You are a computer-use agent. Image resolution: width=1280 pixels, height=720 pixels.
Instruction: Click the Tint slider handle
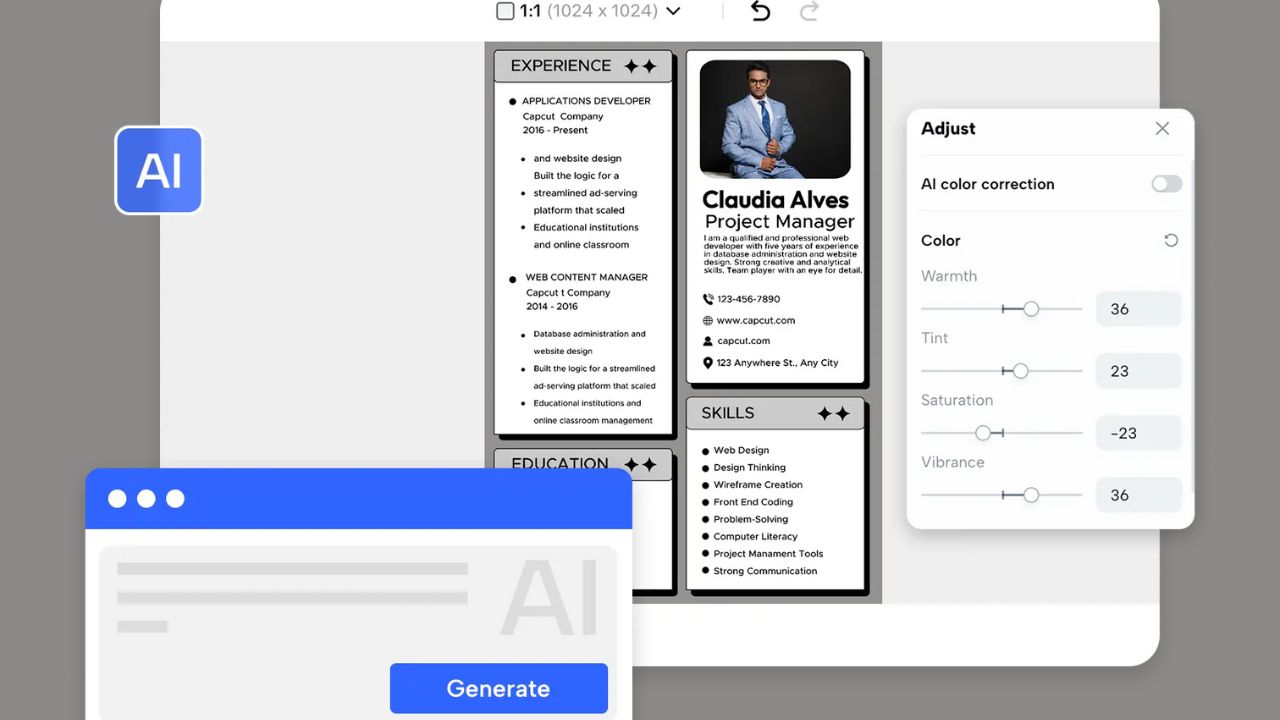tap(1022, 371)
